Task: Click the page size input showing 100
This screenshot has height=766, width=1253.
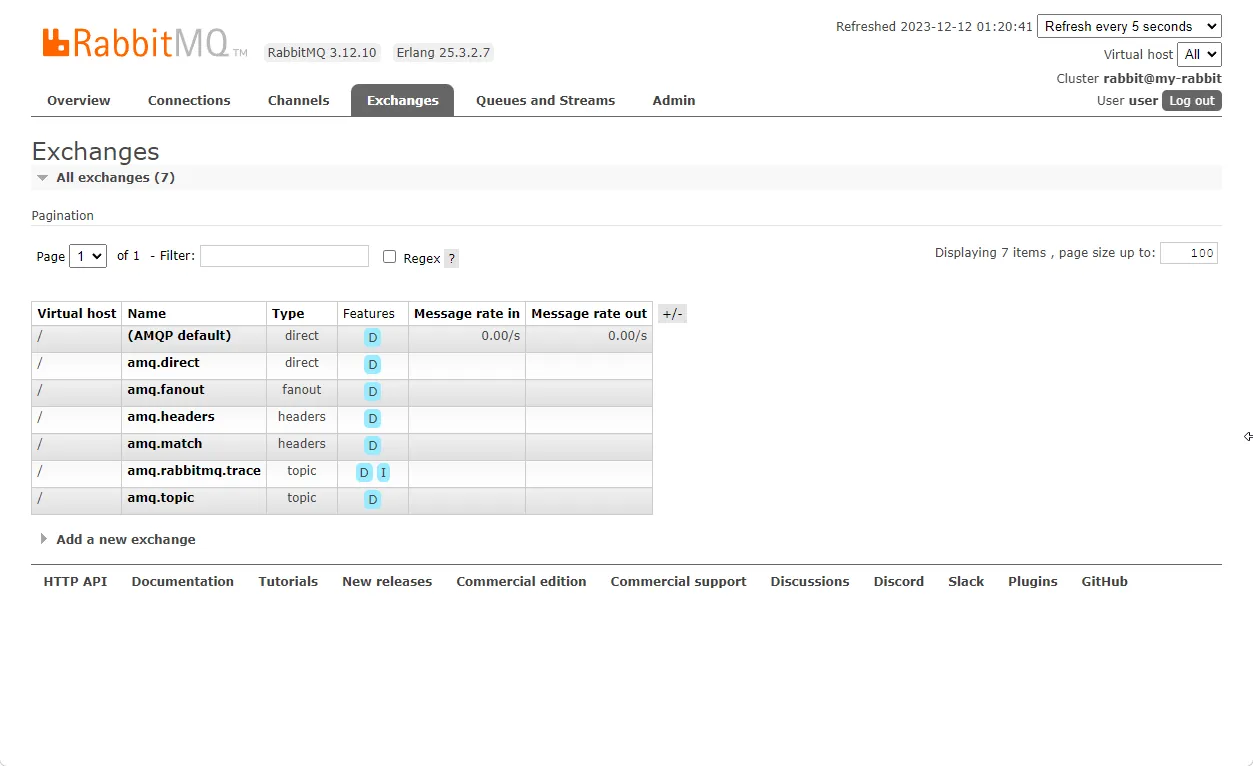Action: (x=1188, y=253)
